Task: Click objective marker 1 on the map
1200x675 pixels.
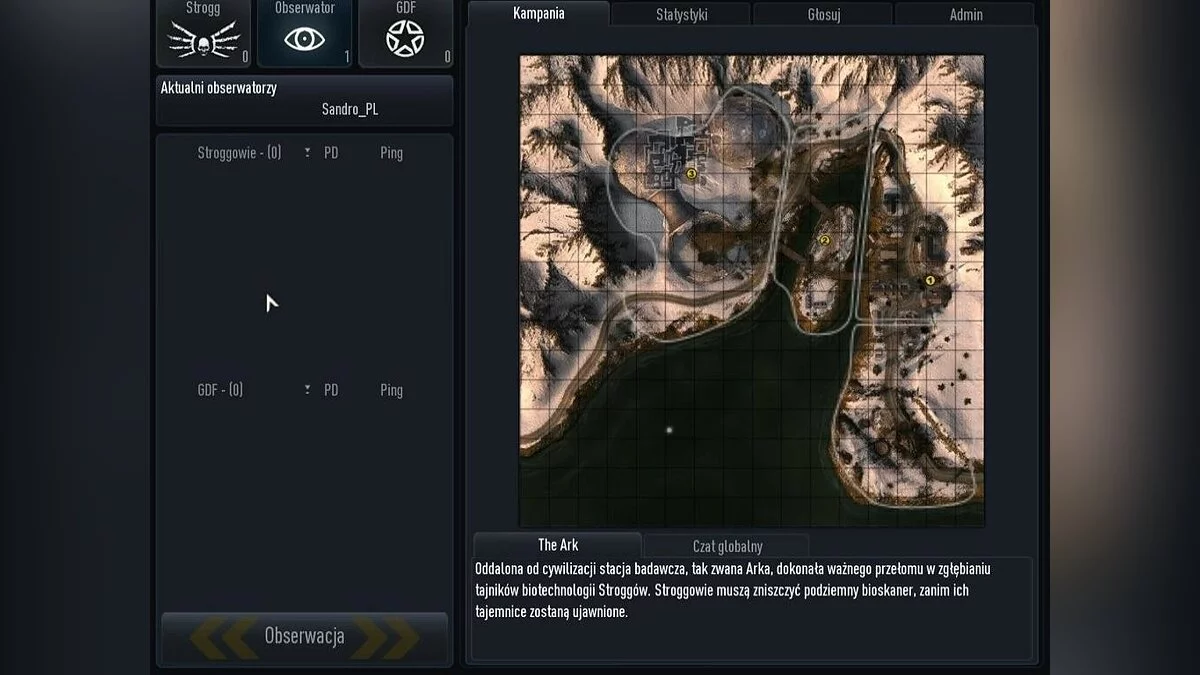Action: pyautogui.click(x=929, y=281)
